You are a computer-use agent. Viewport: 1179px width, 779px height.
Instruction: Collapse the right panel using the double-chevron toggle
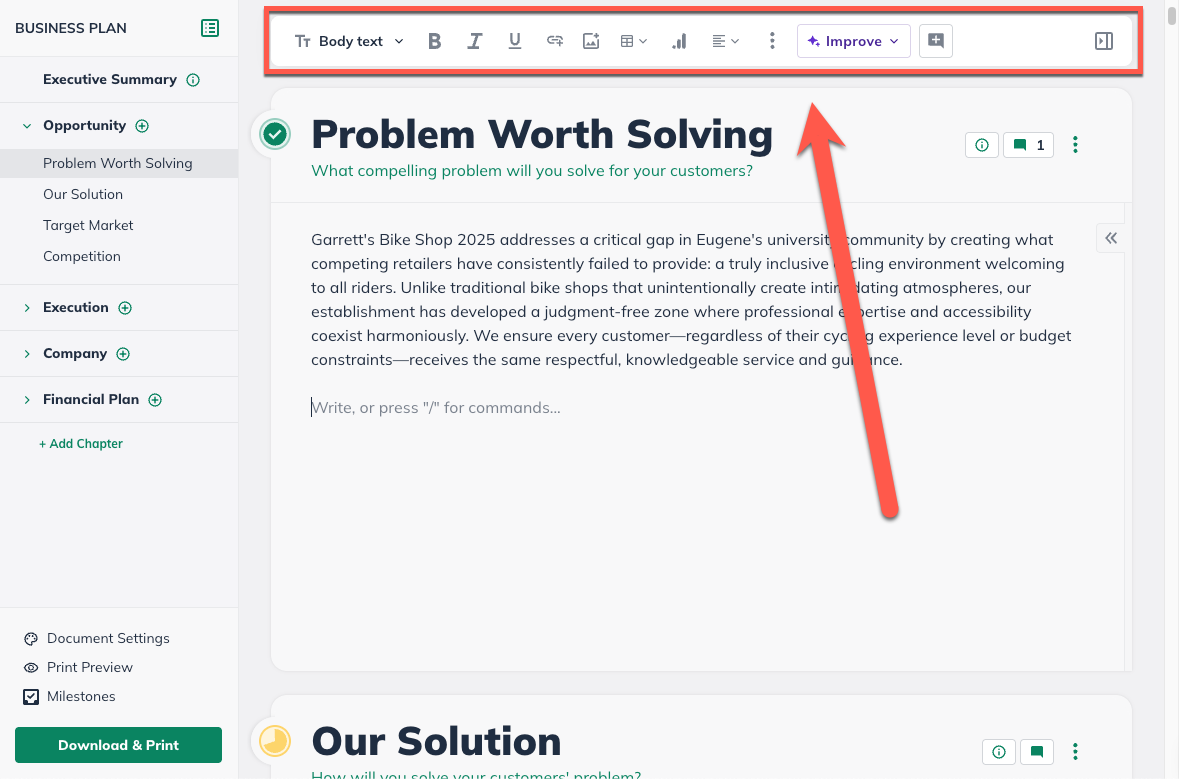point(1110,238)
